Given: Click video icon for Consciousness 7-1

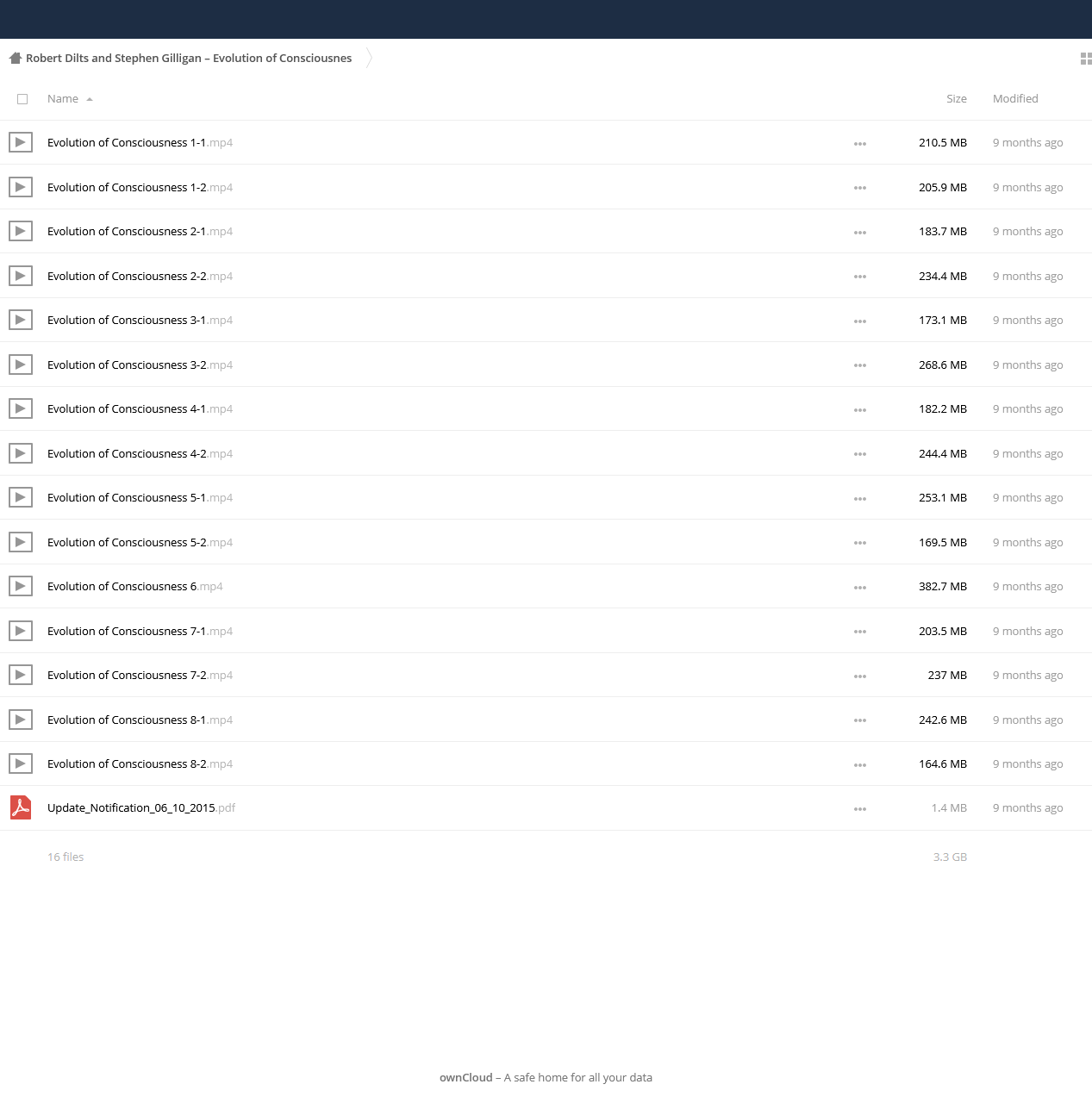Looking at the screenshot, I should 21,631.
